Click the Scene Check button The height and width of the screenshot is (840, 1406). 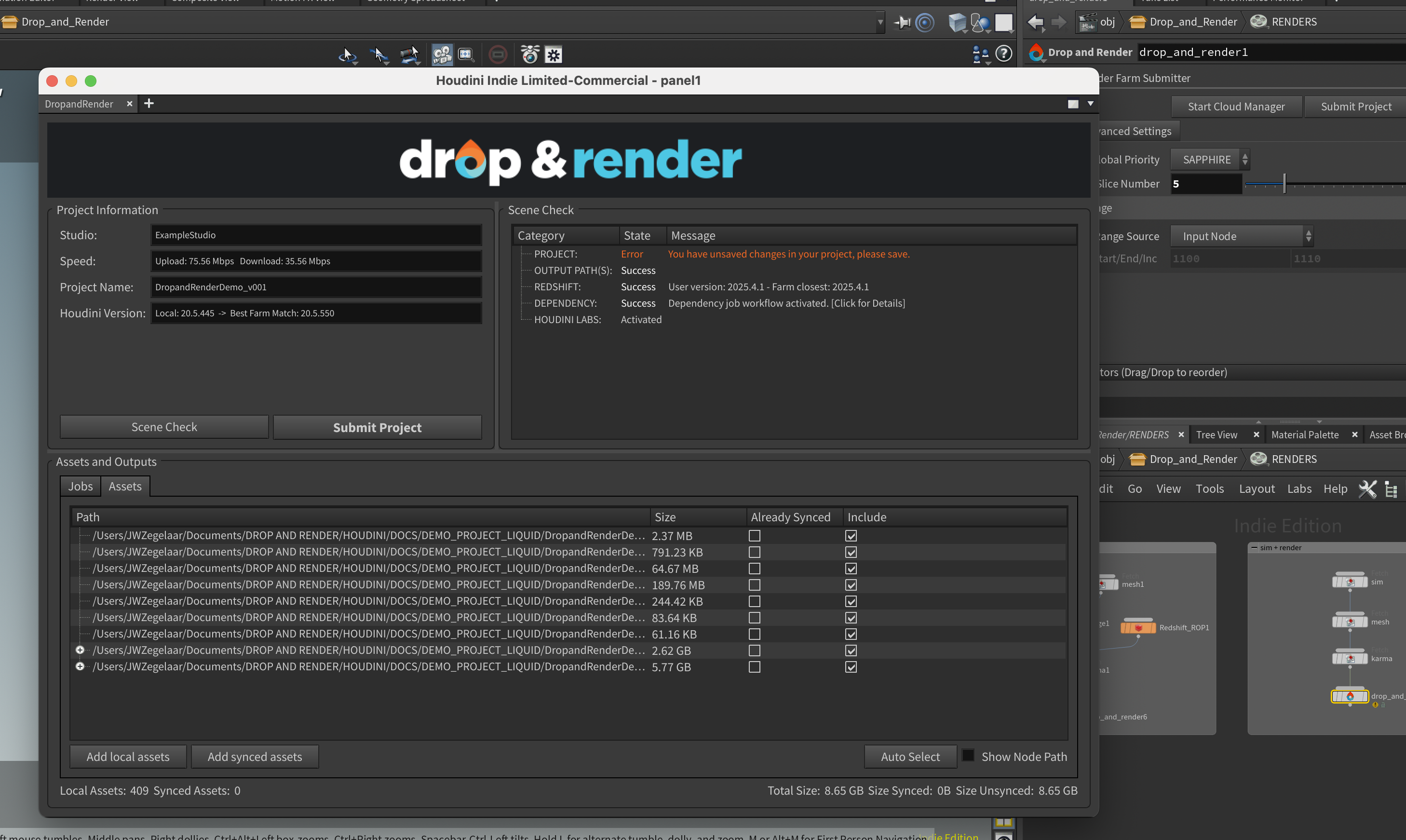click(x=164, y=427)
